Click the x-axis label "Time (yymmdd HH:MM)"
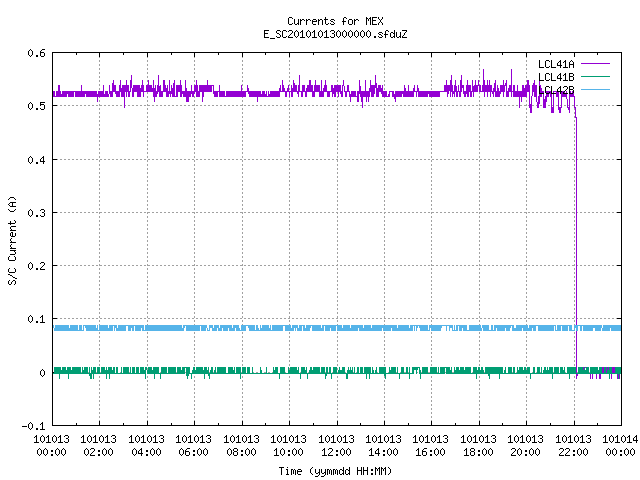This screenshot has width=640, height=480. pyautogui.click(x=335, y=471)
